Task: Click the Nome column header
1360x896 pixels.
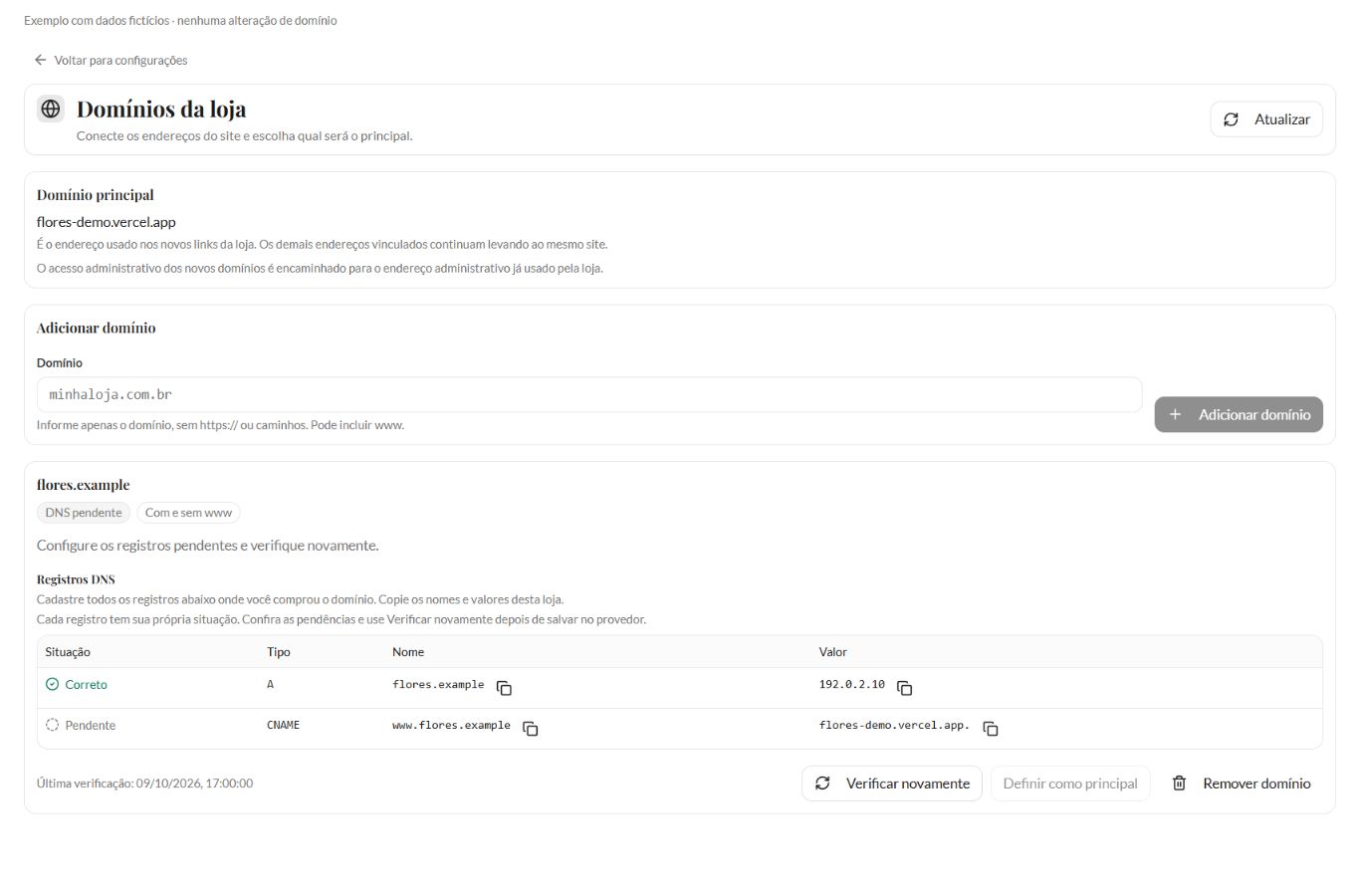Action: 408,652
